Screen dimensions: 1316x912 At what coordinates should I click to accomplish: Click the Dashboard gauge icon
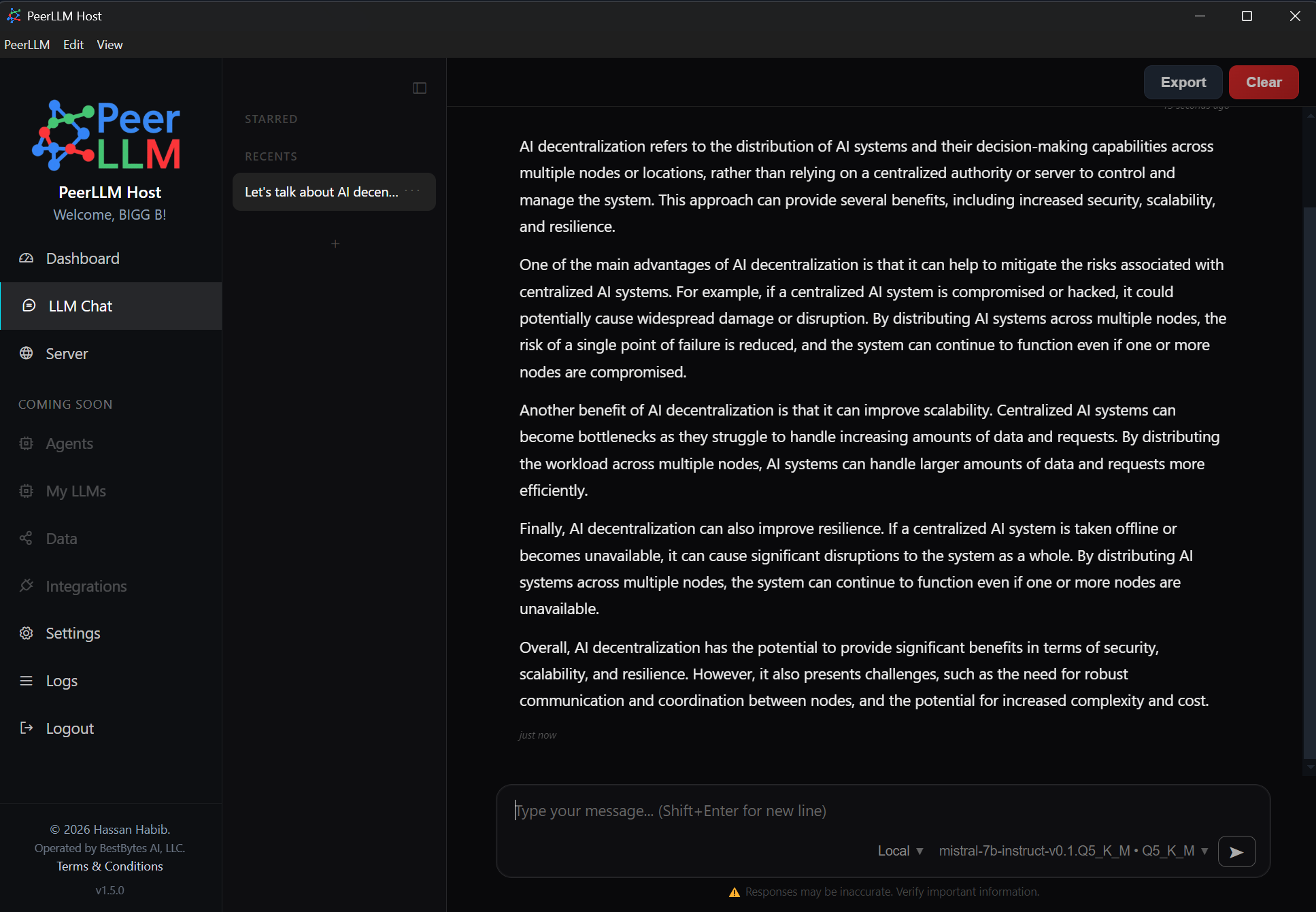click(26, 258)
